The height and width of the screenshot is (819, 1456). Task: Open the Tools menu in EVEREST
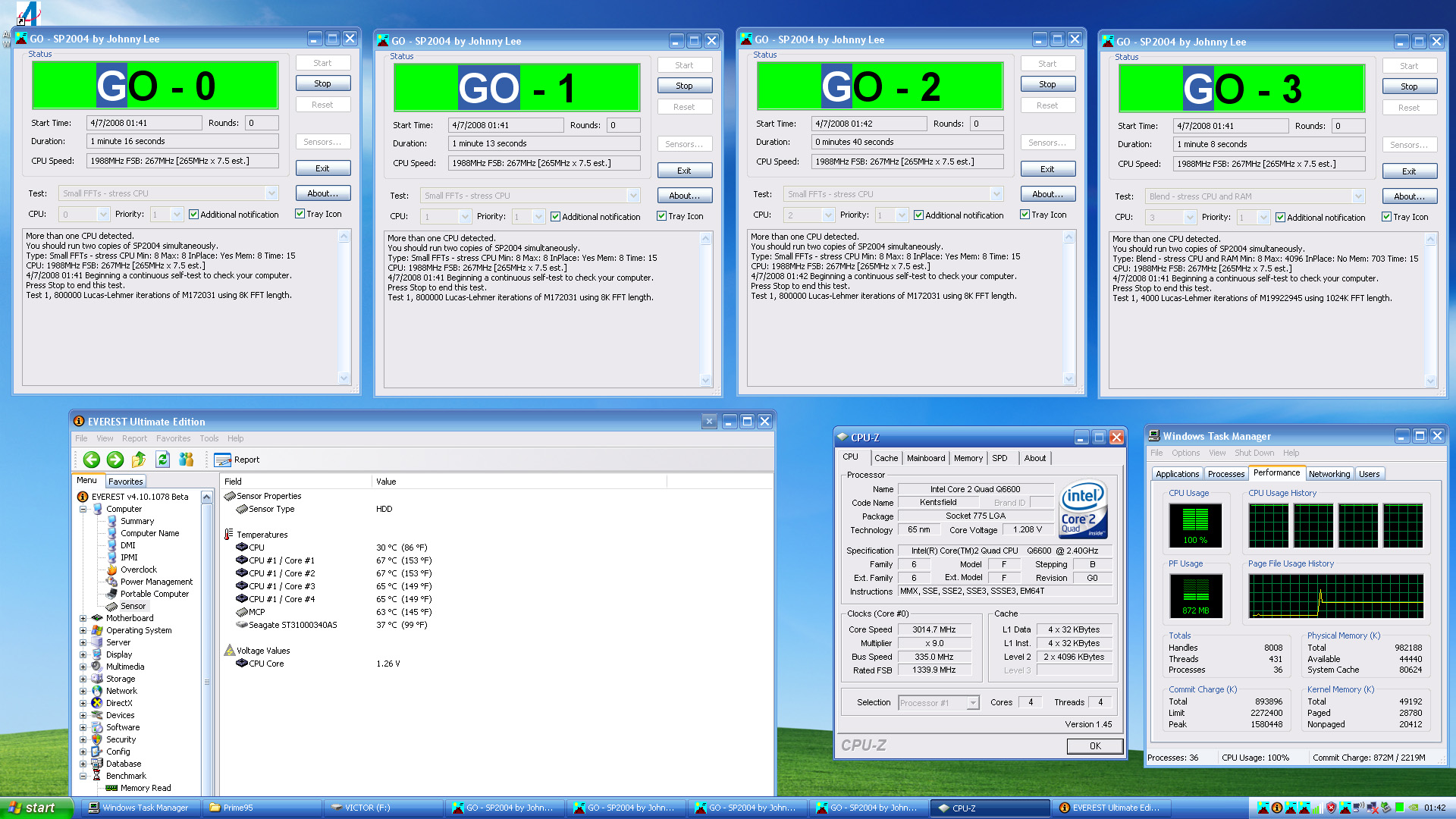pyautogui.click(x=209, y=438)
